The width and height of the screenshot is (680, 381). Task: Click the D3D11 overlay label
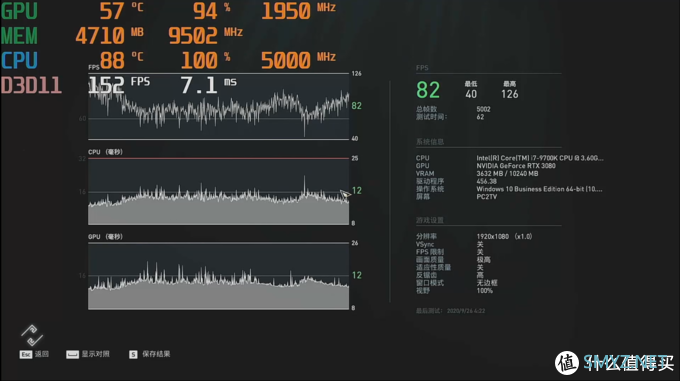tap(31, 85)
